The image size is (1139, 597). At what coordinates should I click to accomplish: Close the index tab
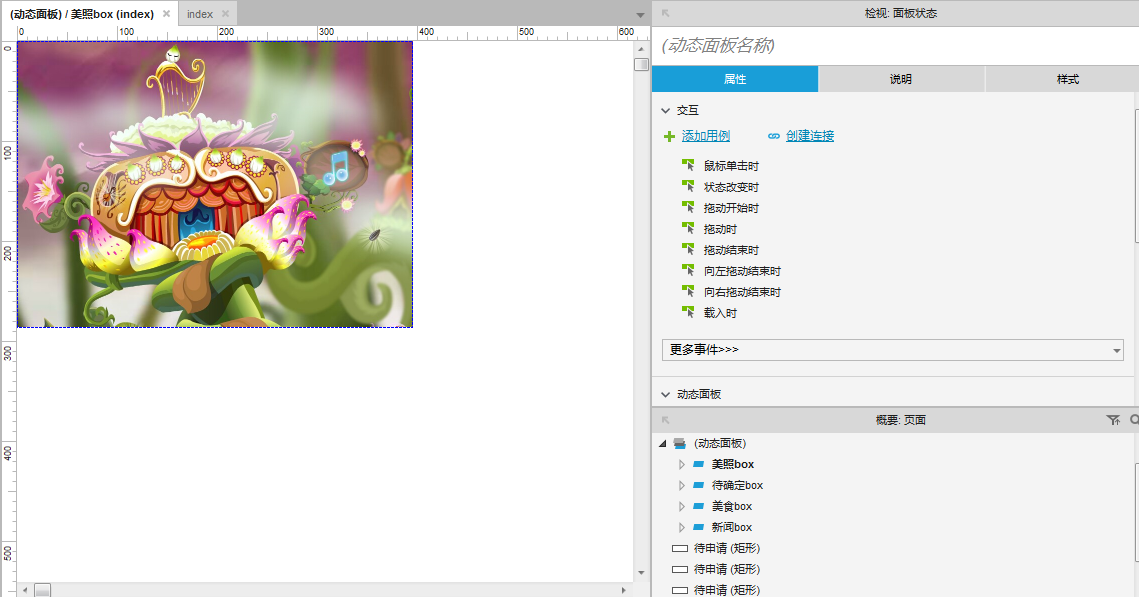pos(225,14)
